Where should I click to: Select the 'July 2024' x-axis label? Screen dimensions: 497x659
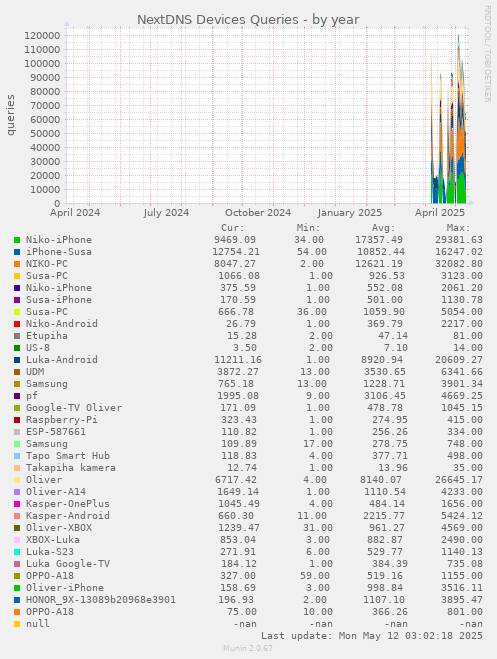pyautogui.click(x=166, y=213)
